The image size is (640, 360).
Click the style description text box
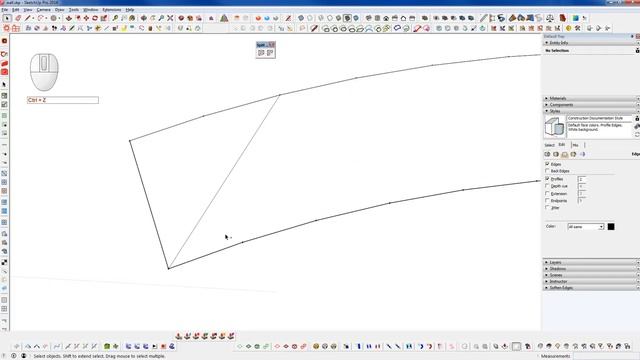599,130
